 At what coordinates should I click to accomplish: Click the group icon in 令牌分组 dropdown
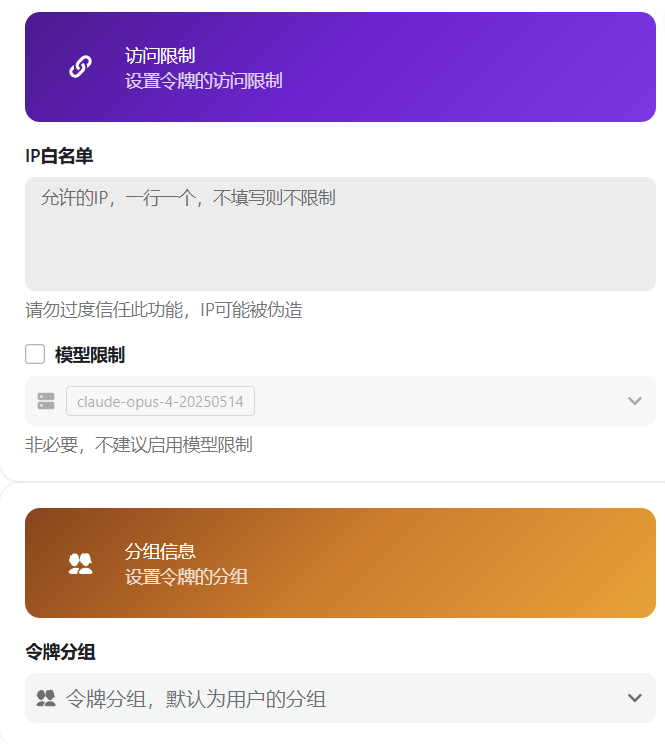tap(46, 698)
